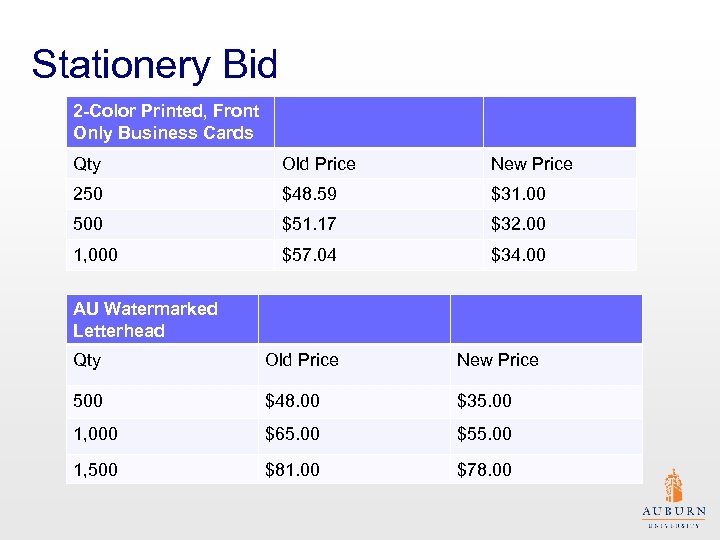Click the $35.00 letterhead new price

pos(484,401)
